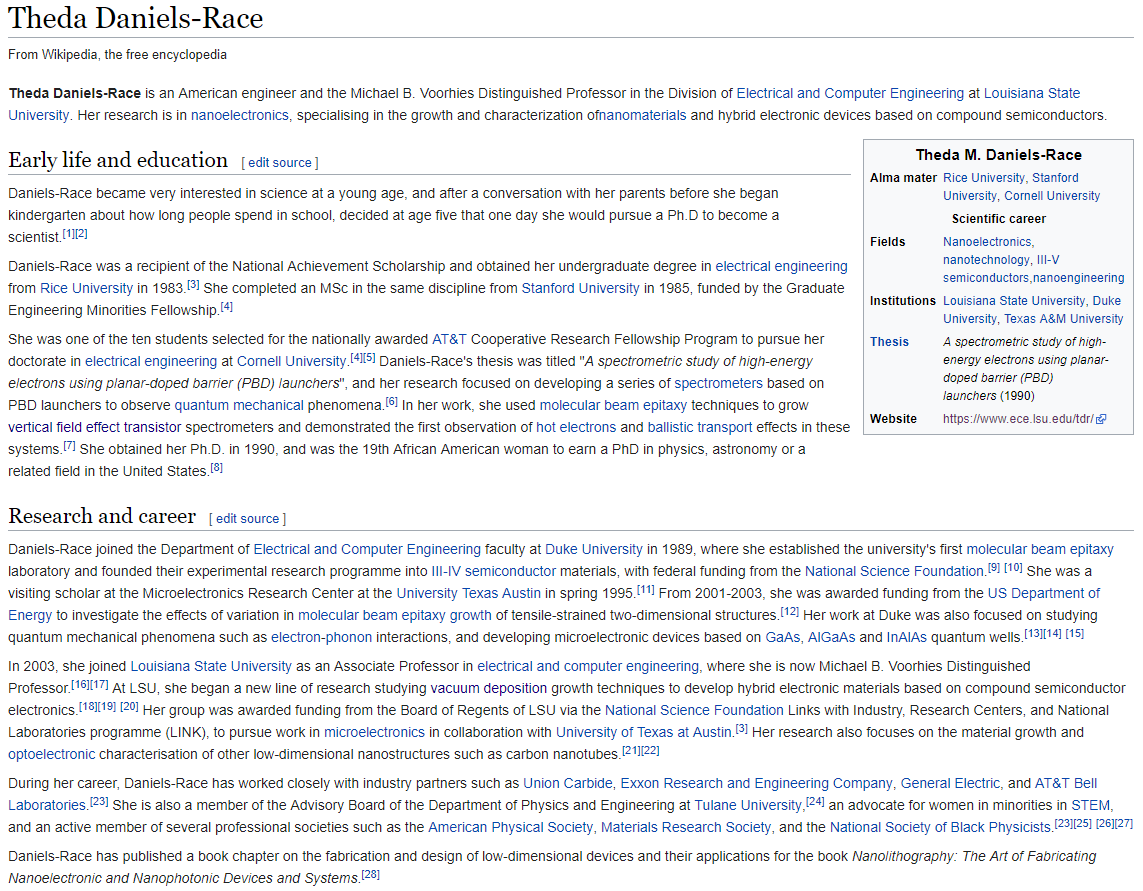
Task: Click citation [8] after United States
Action: tap(216, 467)
